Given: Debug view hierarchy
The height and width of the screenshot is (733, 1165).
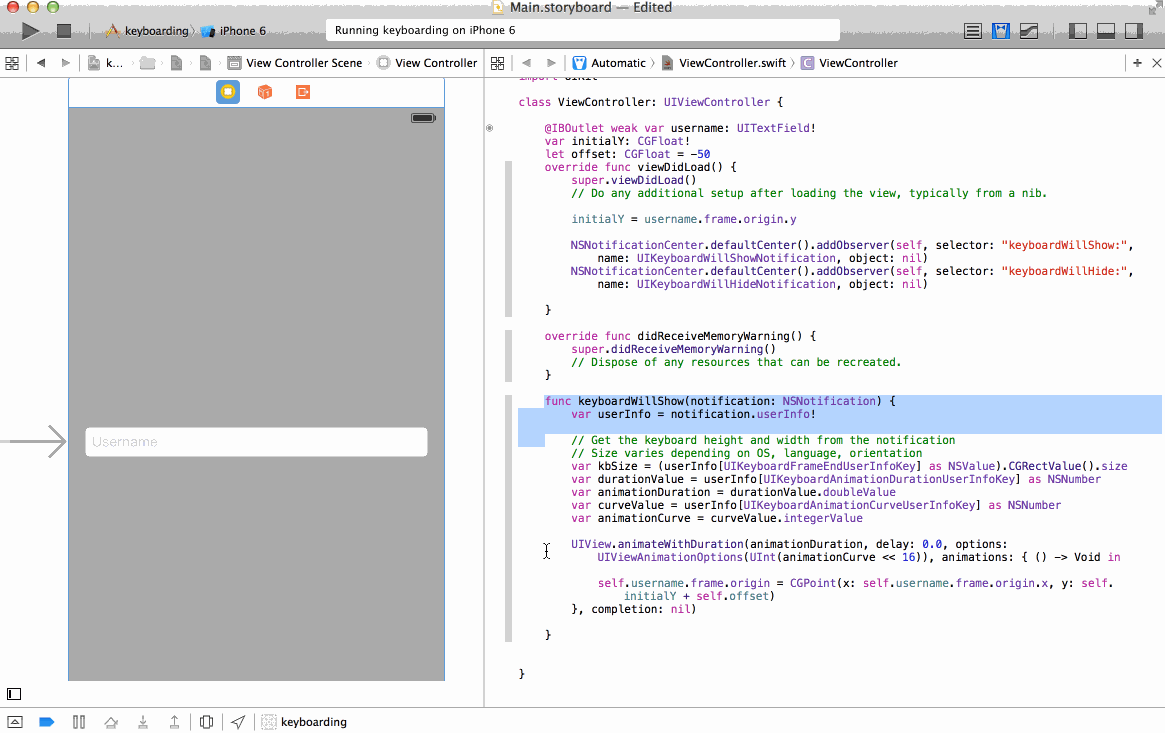Looking at the screenshot, I should [x=207, y=722].
